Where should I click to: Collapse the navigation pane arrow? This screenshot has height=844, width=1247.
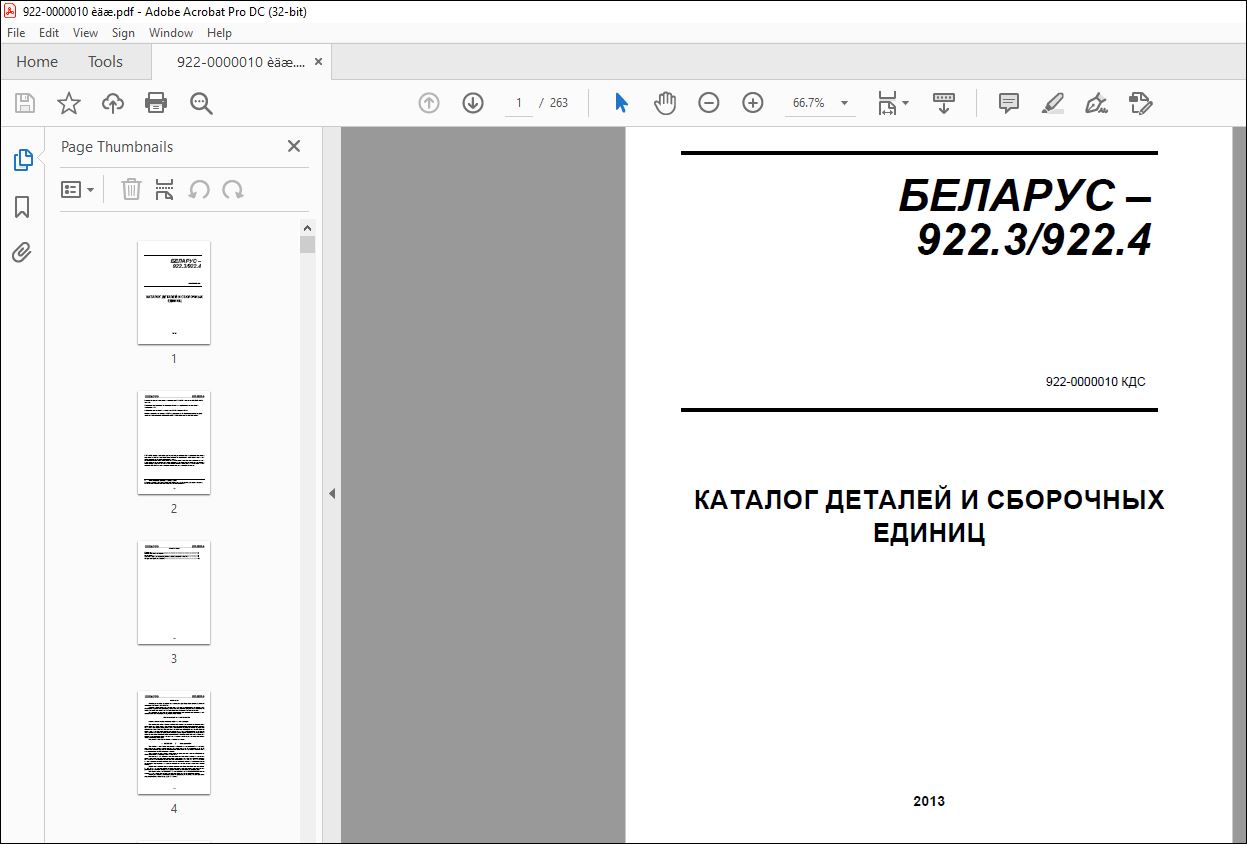(x=332, y=493)
